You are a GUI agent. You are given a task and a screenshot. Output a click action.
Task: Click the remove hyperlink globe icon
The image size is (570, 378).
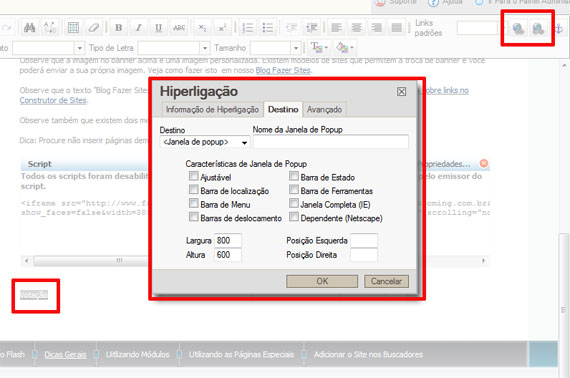[538, 28]
